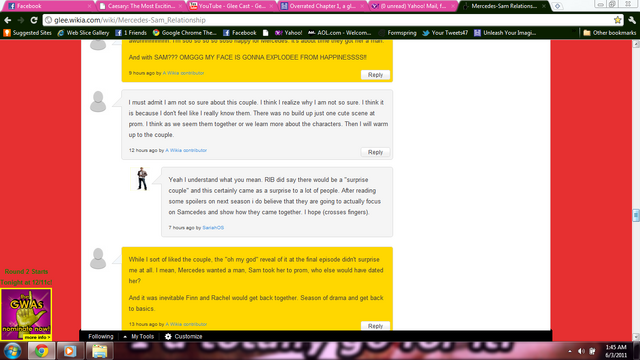This screenshot has height=360, width=640.
Task: Open the Other bookmarks folder
Action: (x=609, y=33)
